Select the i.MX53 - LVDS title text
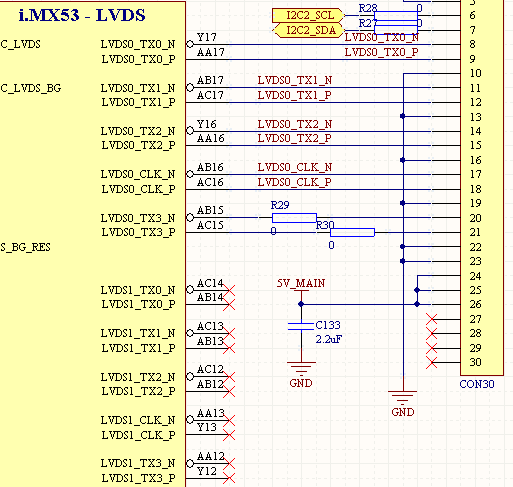This screenshot has height=487, width=513. coord(82,15)
